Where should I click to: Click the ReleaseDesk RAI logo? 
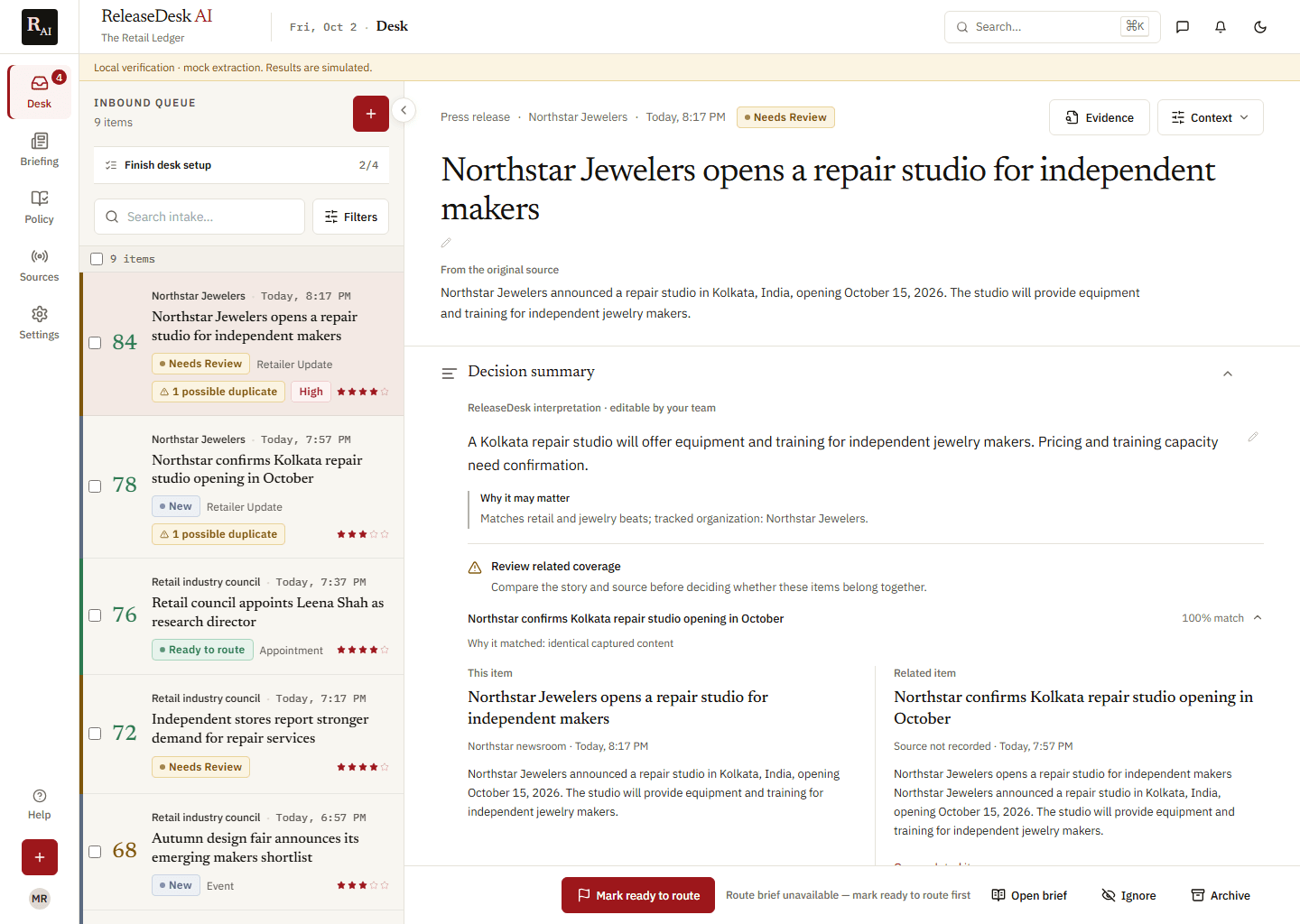tap(40, 27)
